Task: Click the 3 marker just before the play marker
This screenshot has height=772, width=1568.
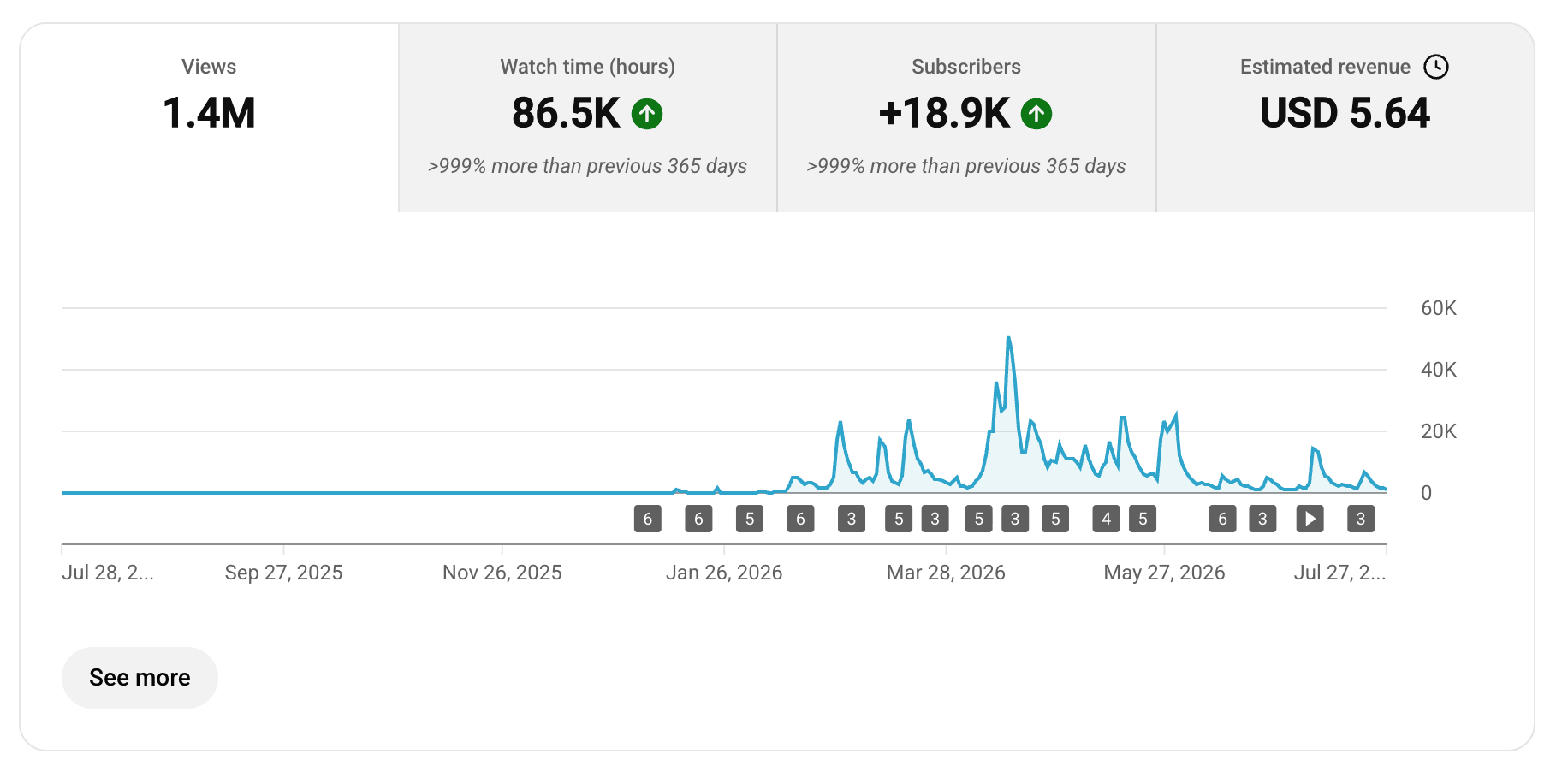Action: 1262,519
